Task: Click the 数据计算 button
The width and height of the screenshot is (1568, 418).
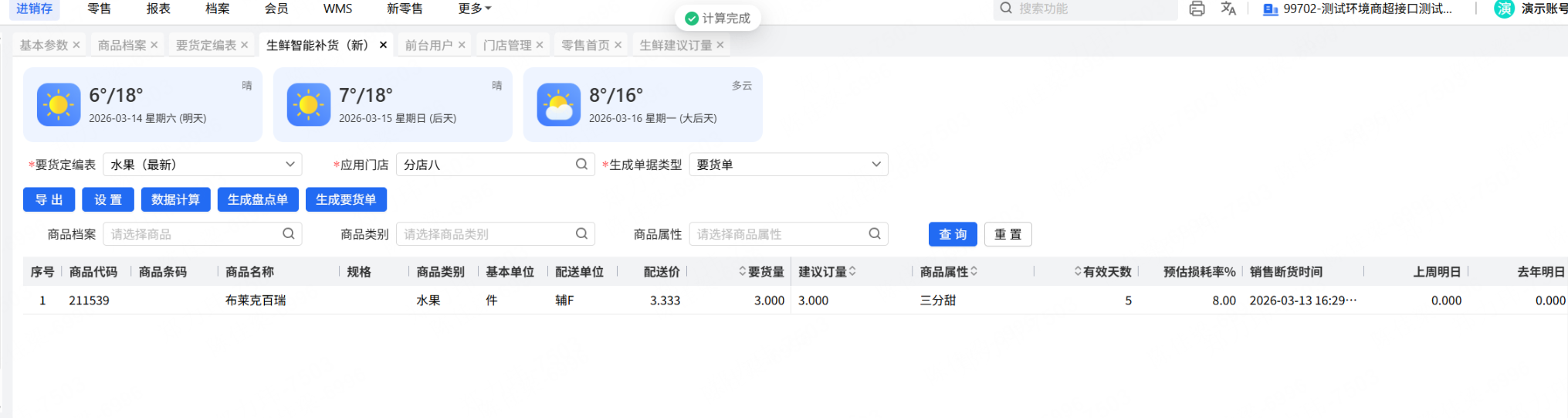Action: [x=175, y=199]
